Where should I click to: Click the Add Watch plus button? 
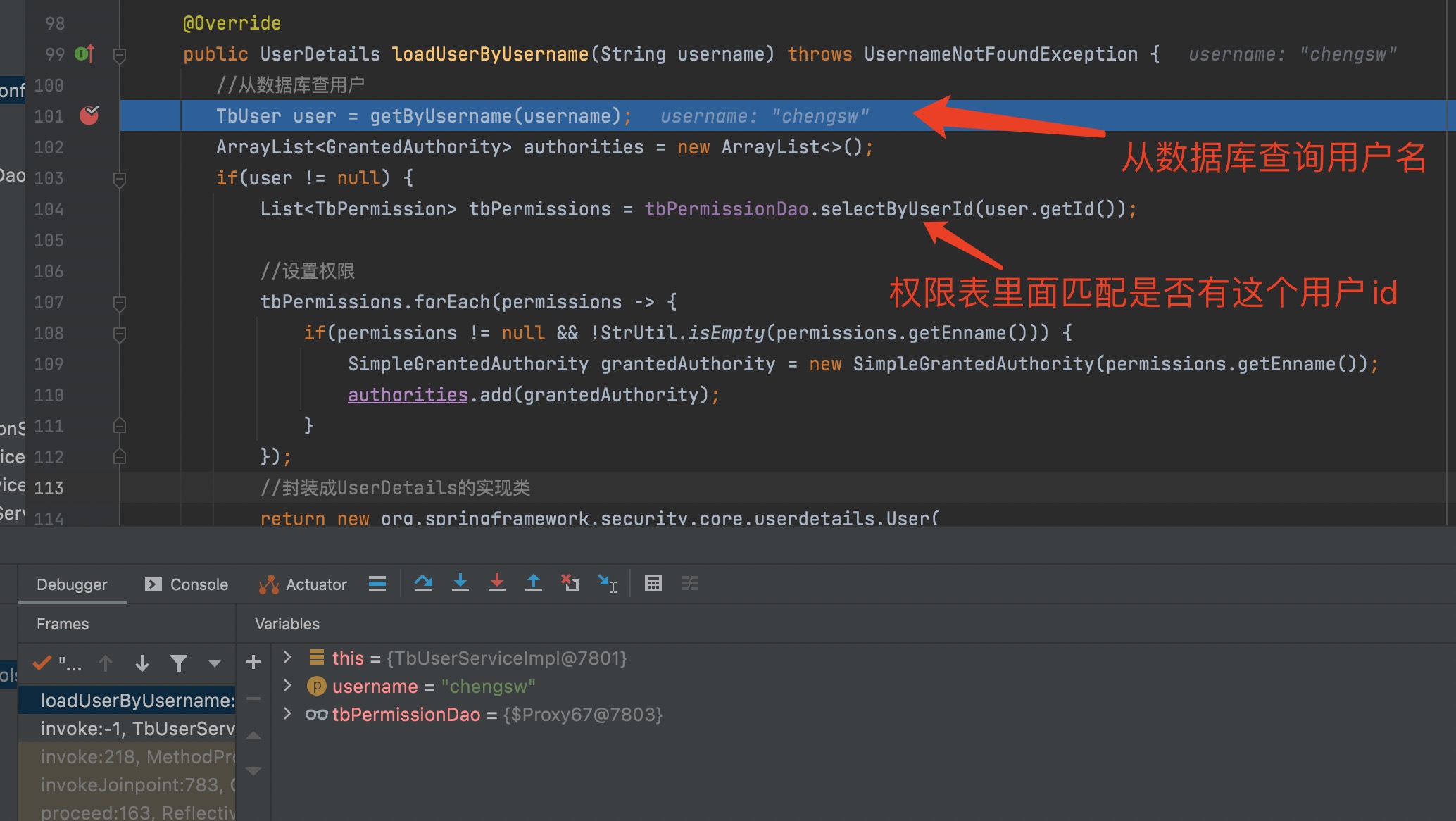tap(253, 662)
